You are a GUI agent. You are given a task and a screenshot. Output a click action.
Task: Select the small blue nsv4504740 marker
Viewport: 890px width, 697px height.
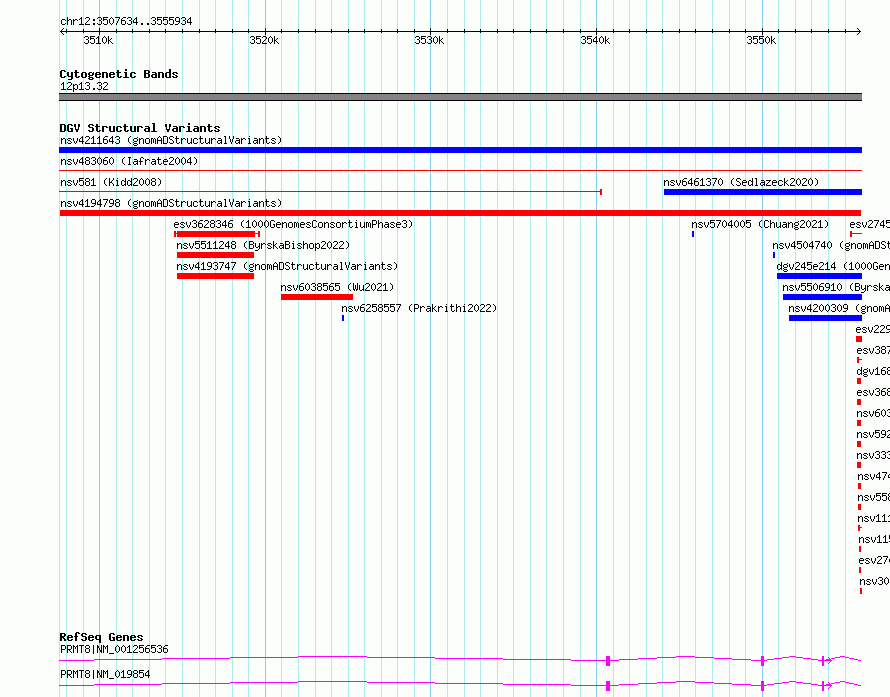point(774,255)
